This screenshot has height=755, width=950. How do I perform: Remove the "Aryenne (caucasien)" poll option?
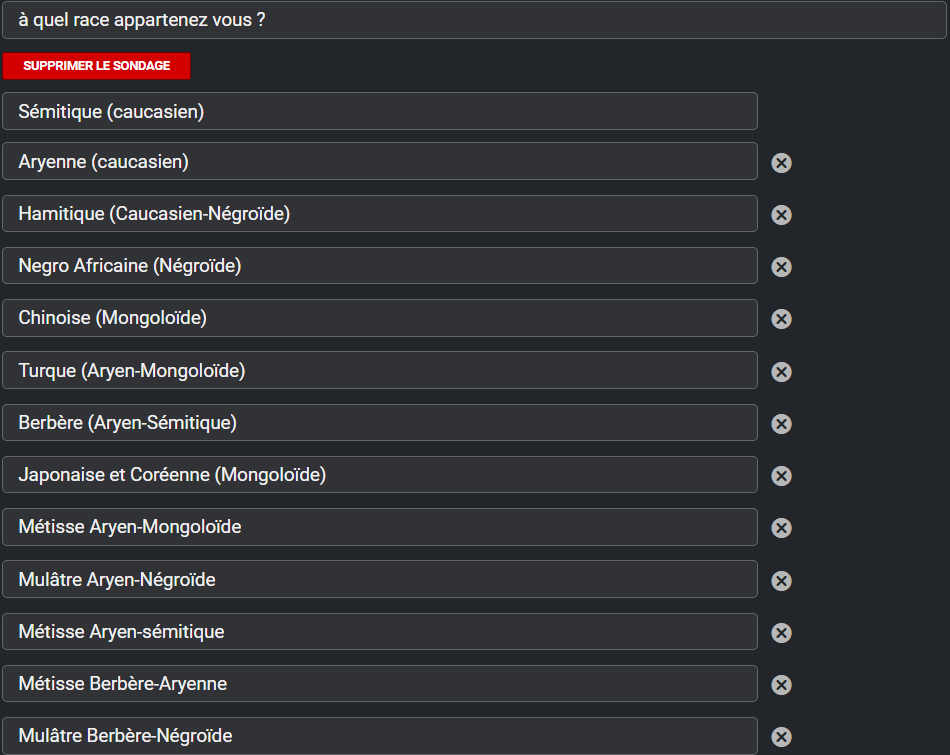[x=782, y=163]
